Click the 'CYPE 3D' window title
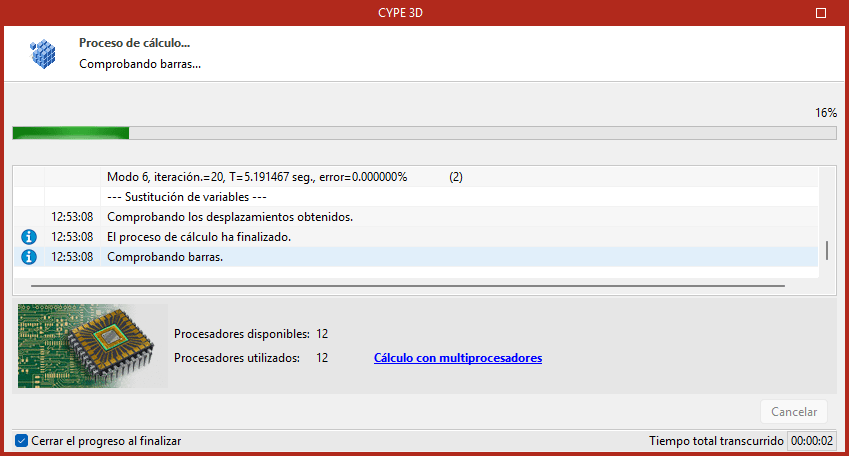849x456 pixels. (400, 13)
